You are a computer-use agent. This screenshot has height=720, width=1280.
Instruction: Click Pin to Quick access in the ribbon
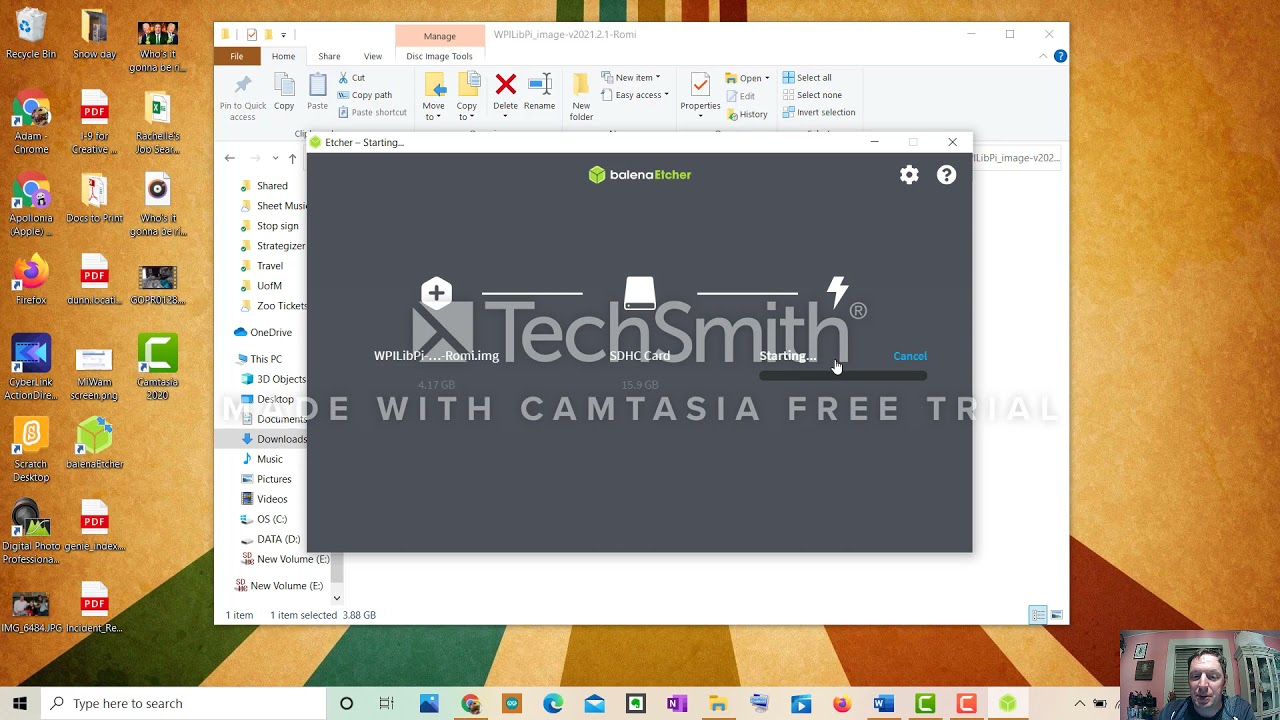(x=242, y=97)
